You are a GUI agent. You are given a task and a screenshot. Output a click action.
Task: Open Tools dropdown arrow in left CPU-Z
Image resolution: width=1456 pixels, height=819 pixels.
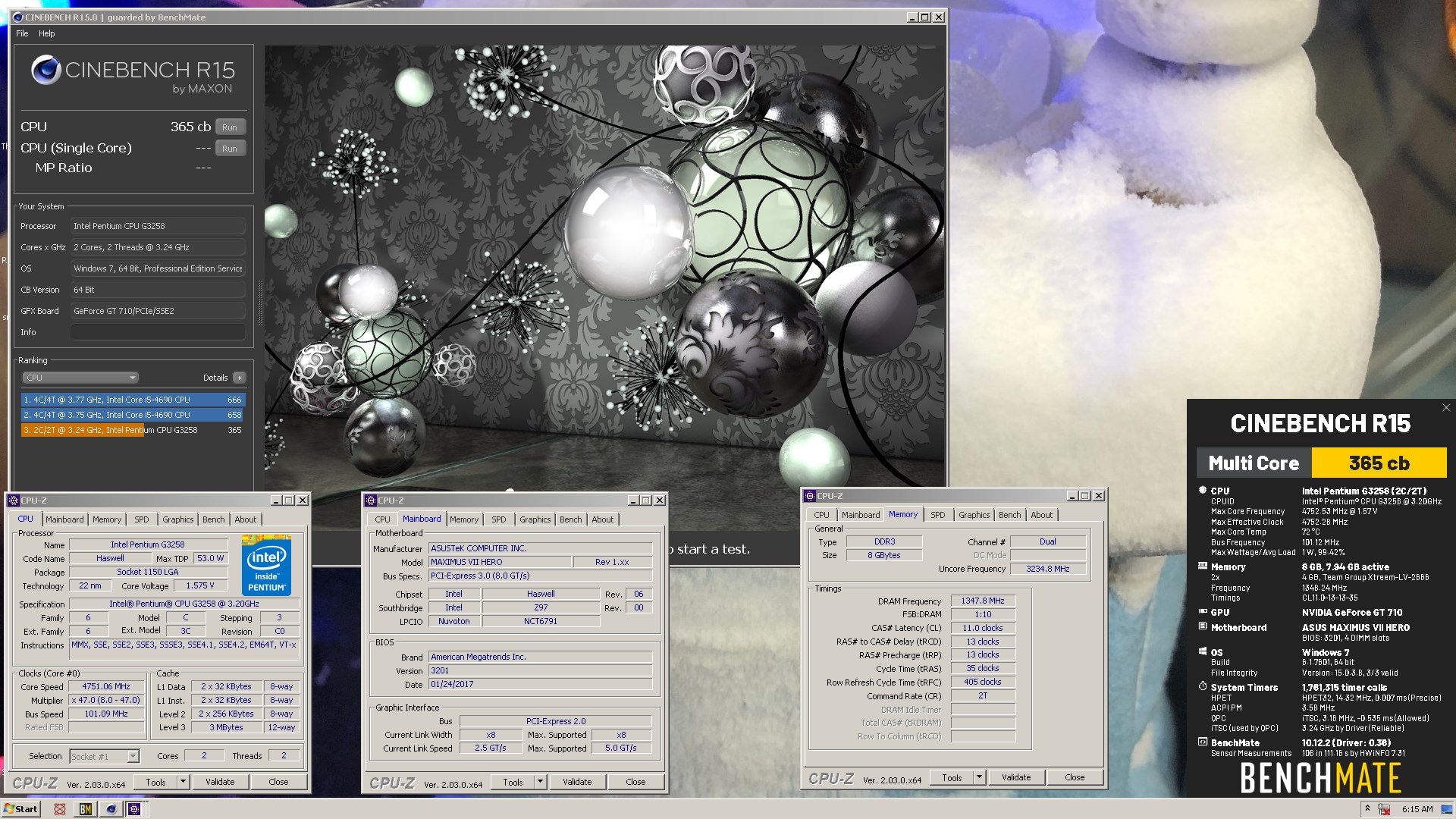pos(183,782)
